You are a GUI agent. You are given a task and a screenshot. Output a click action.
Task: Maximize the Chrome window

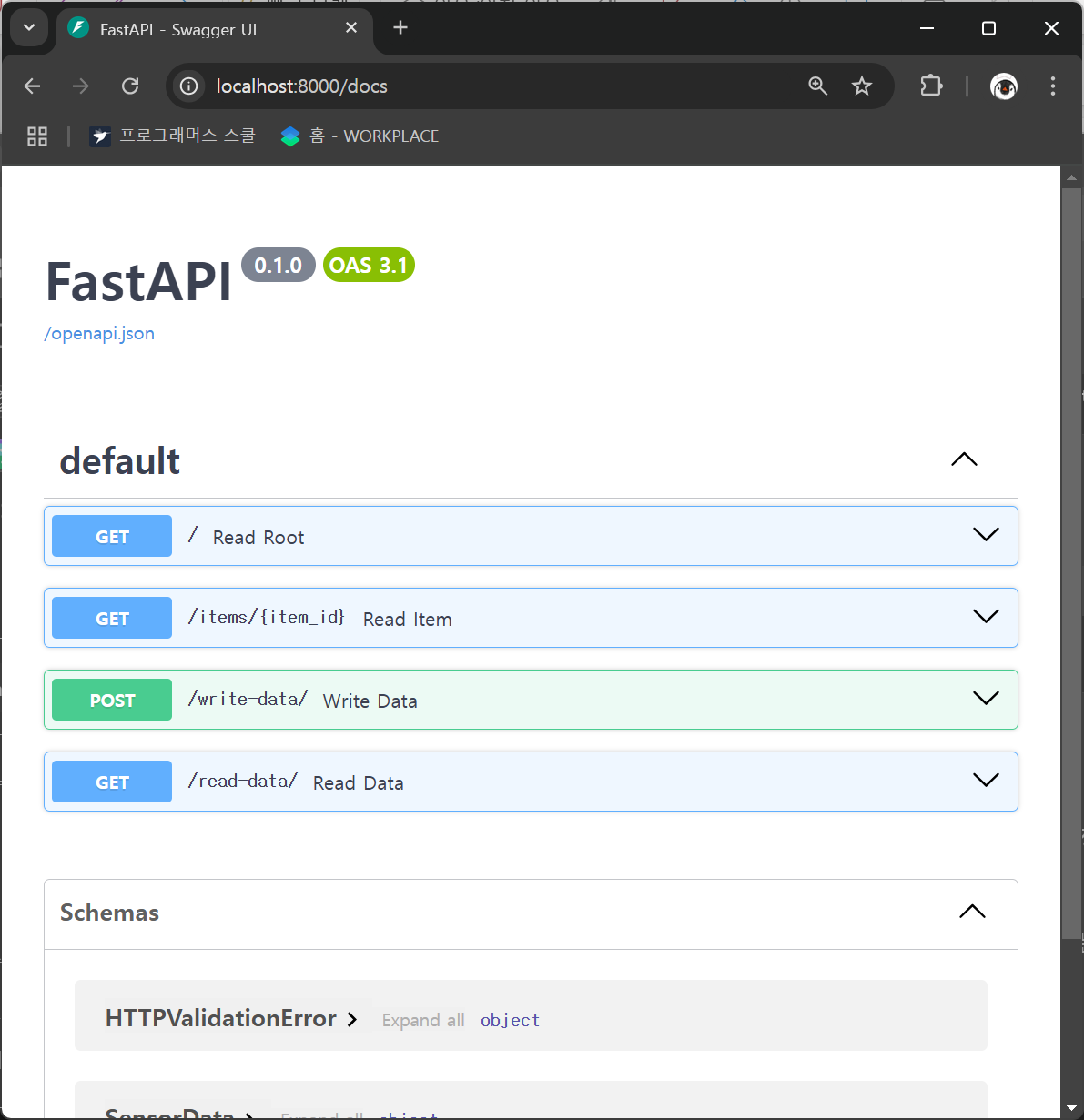[x=989, y=28]
